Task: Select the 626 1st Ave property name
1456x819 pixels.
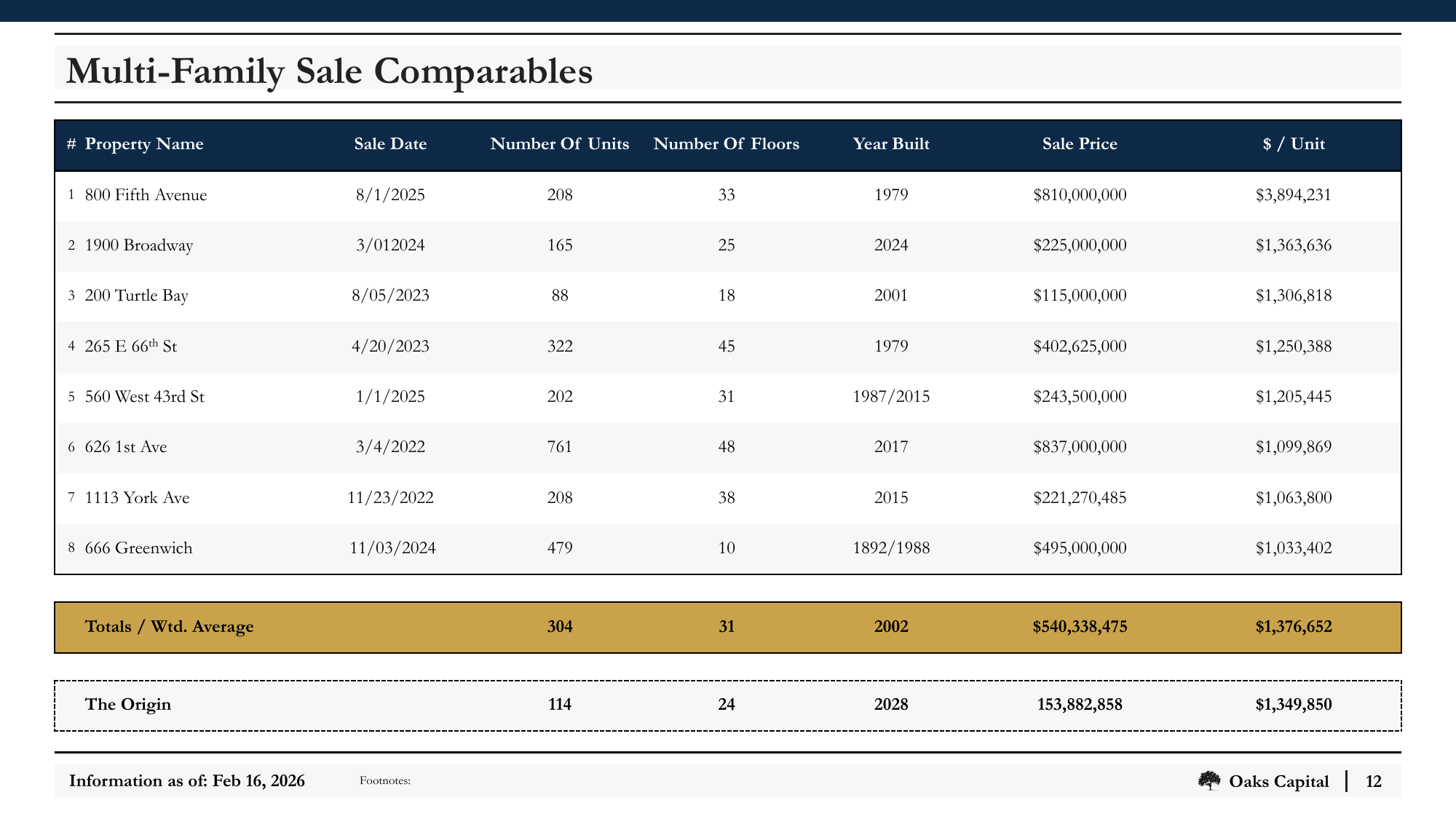Action: click(126, 447)
